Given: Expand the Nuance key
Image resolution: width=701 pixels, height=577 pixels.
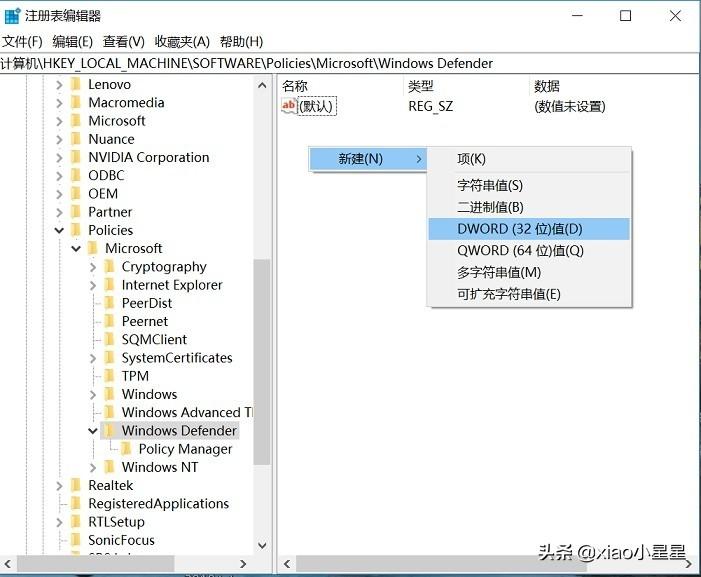Looking at the screenshot, I should pos(59,139).
